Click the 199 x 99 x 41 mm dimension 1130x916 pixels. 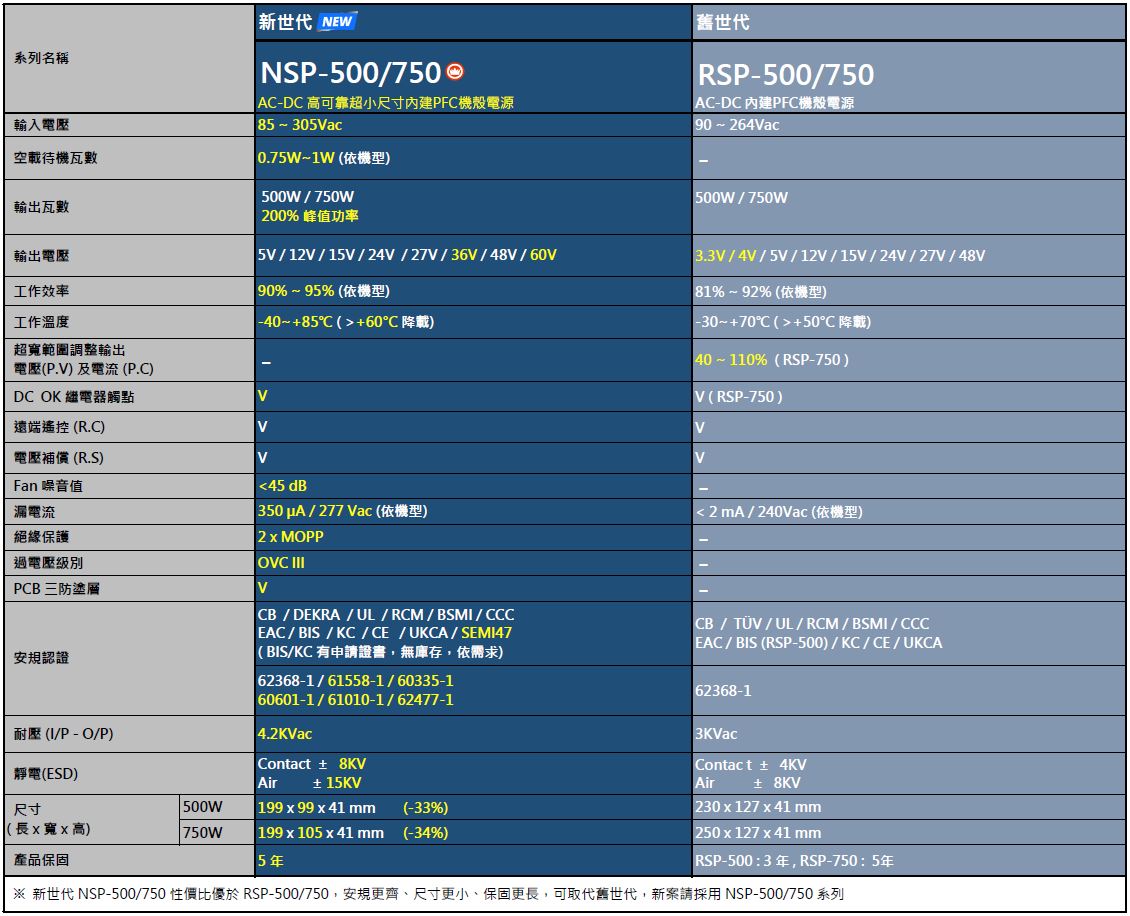317,807
